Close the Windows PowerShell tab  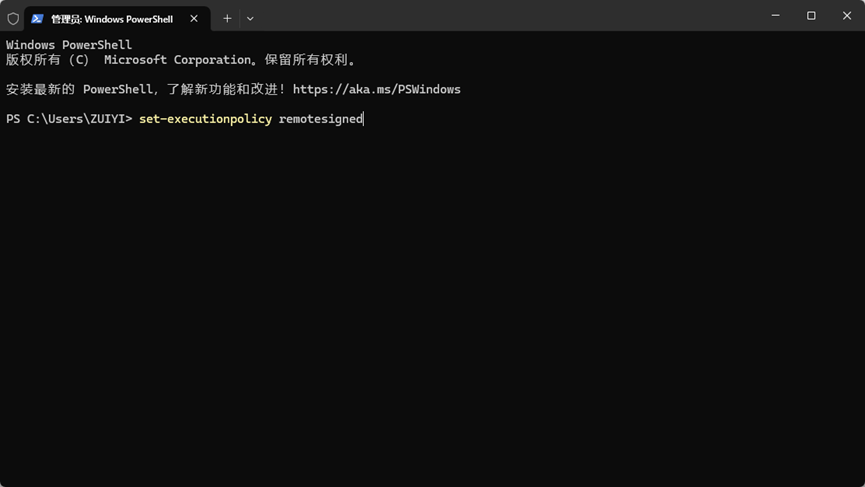coord(194,19)
